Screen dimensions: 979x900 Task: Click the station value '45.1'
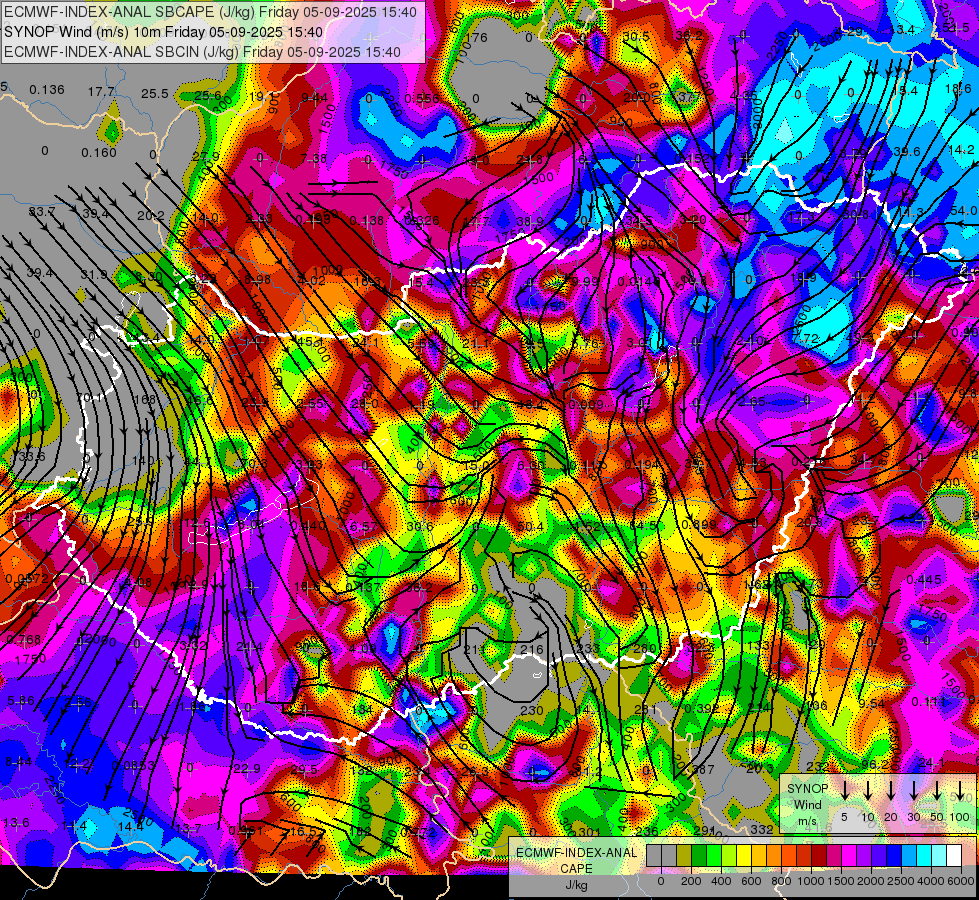pos(310,342)
